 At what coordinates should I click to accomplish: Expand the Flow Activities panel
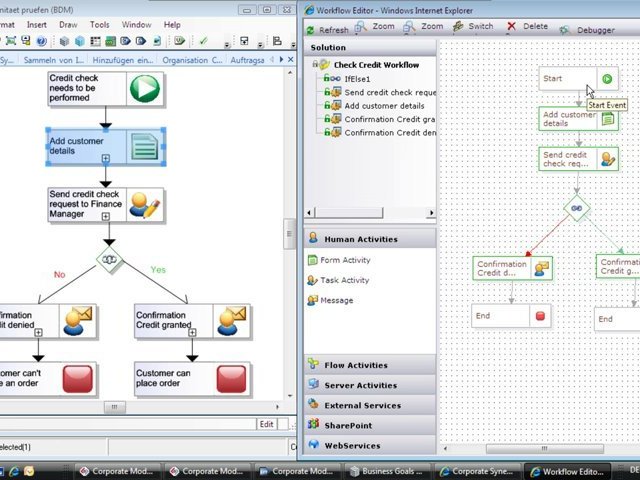[355, 365]
